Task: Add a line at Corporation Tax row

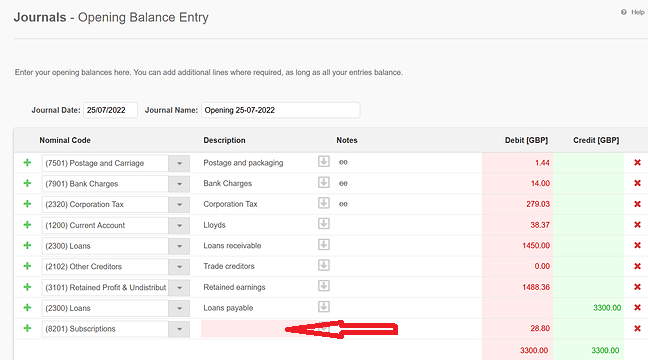Action: (x=27, y=204)
